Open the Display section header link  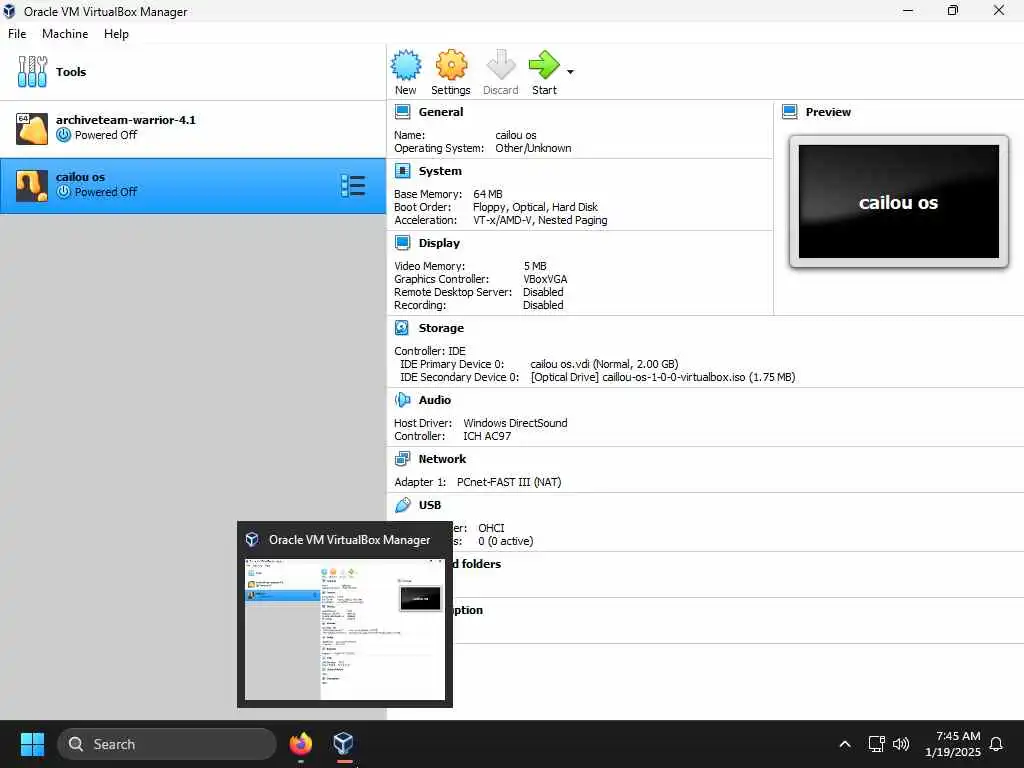tap(439, 243)
